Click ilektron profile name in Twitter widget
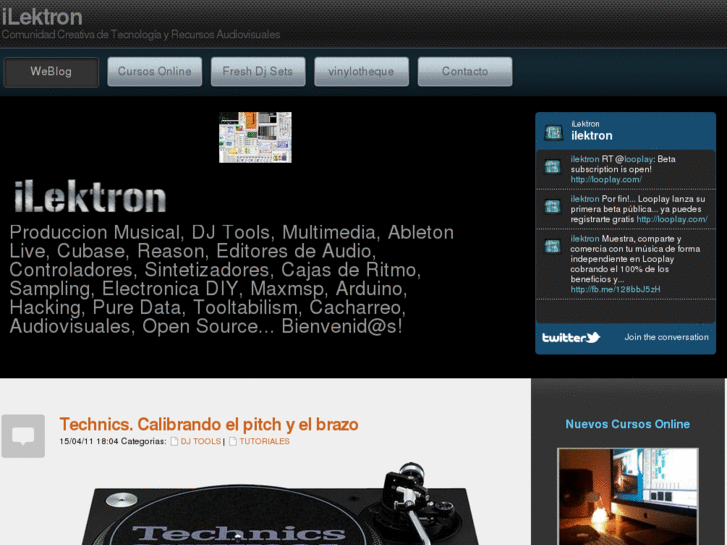 592,136
